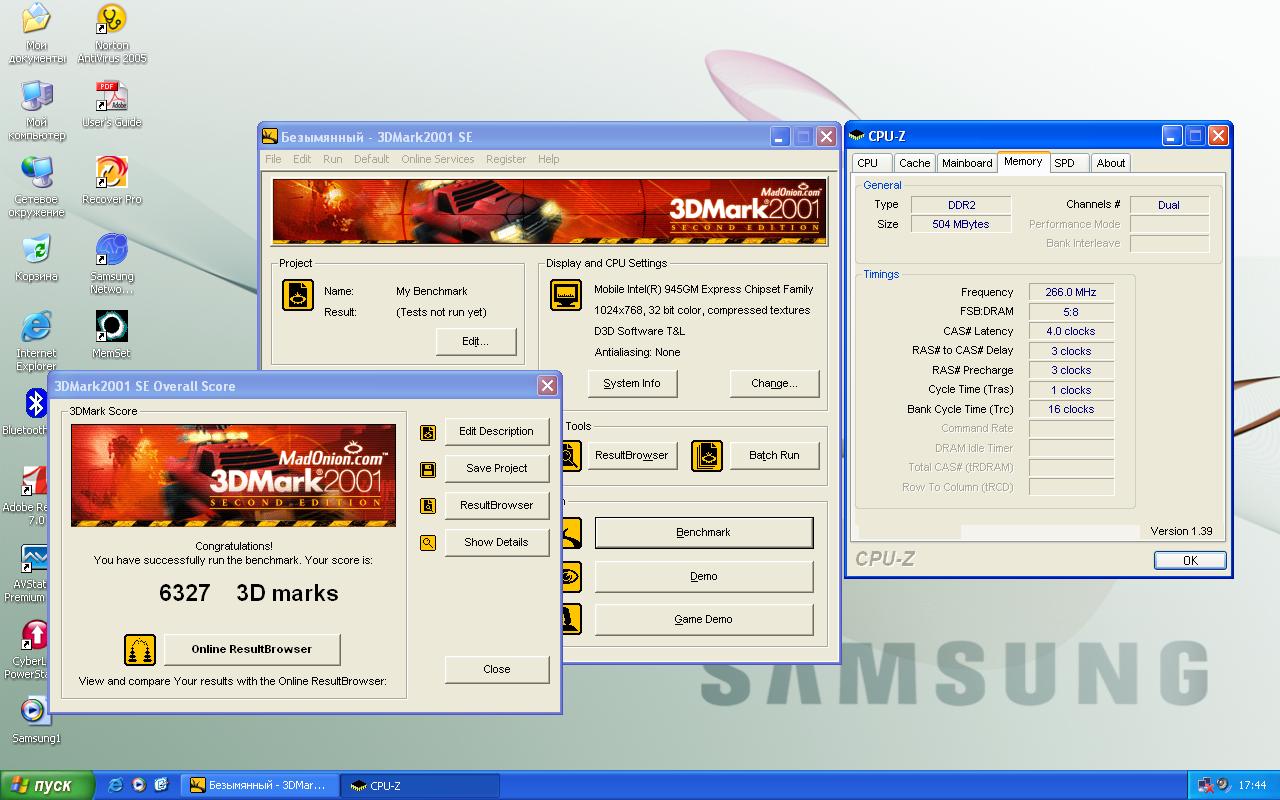Switch to CPU-Z taskbar button
1280x800 pixels.
tap(420, 785)
